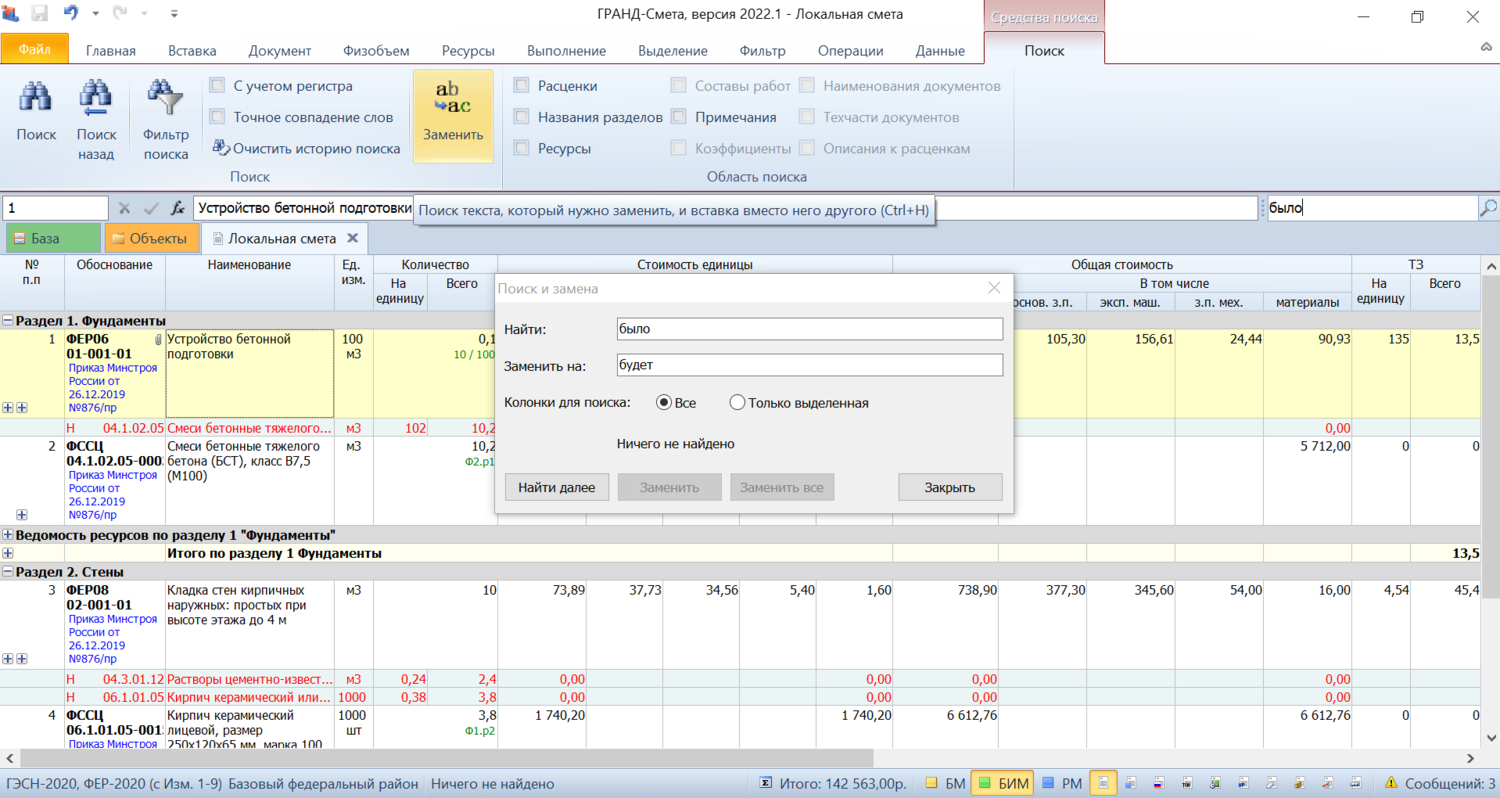Open the Фильтр поиска funnel tool
Viewport: 1500px width, 798px height.
pos(165,98)
